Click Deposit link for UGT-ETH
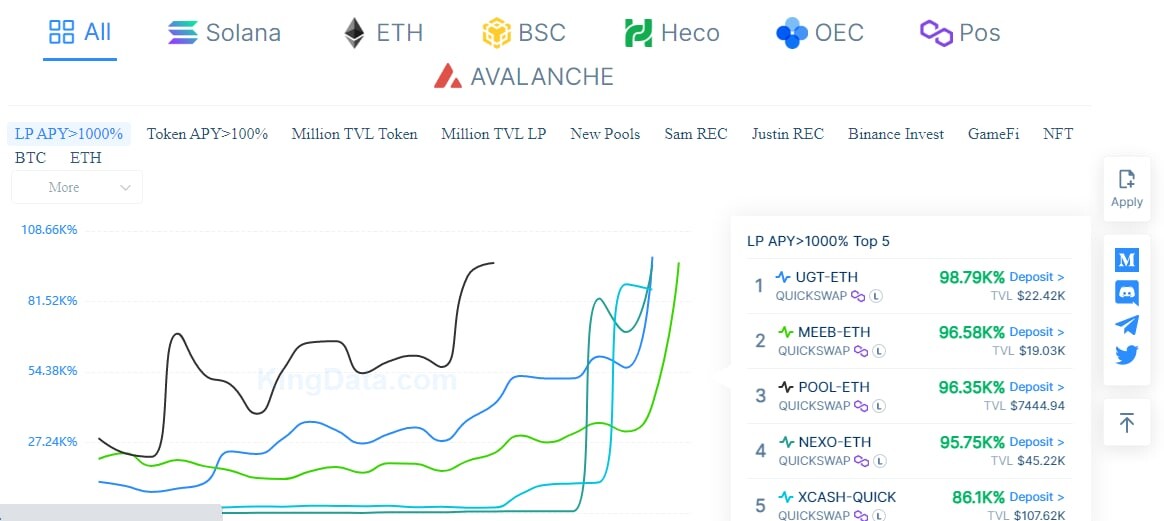The width and height of the screenshot is (1164, 521). point(1037,277)
